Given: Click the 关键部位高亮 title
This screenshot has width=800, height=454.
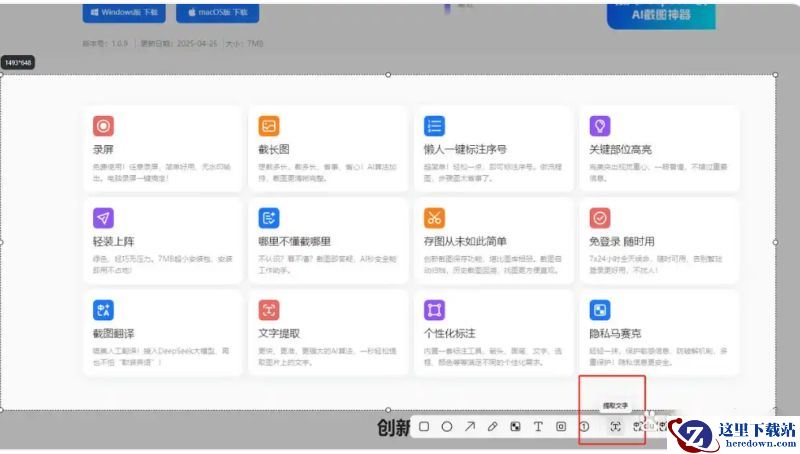Looking at the screenshot, I should 620,149.
